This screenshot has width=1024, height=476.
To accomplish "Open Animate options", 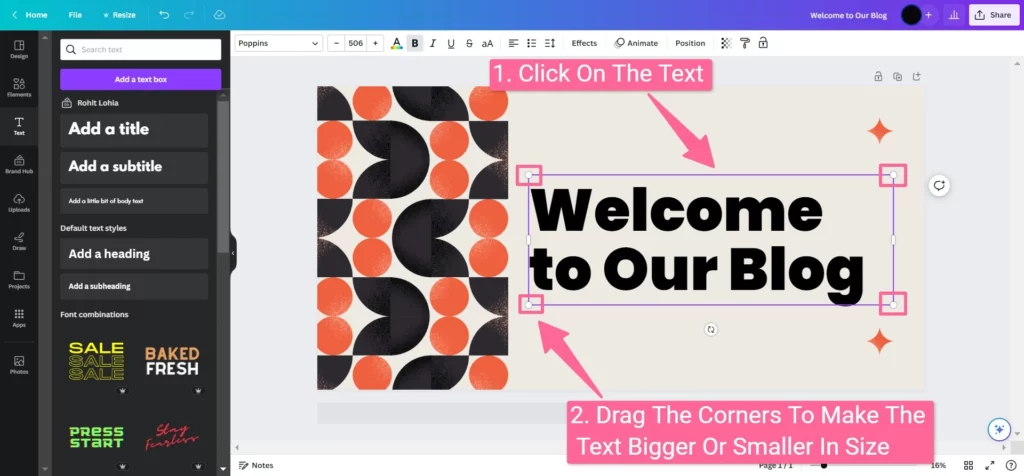I will pyautogui.click(x=636, y=43).
